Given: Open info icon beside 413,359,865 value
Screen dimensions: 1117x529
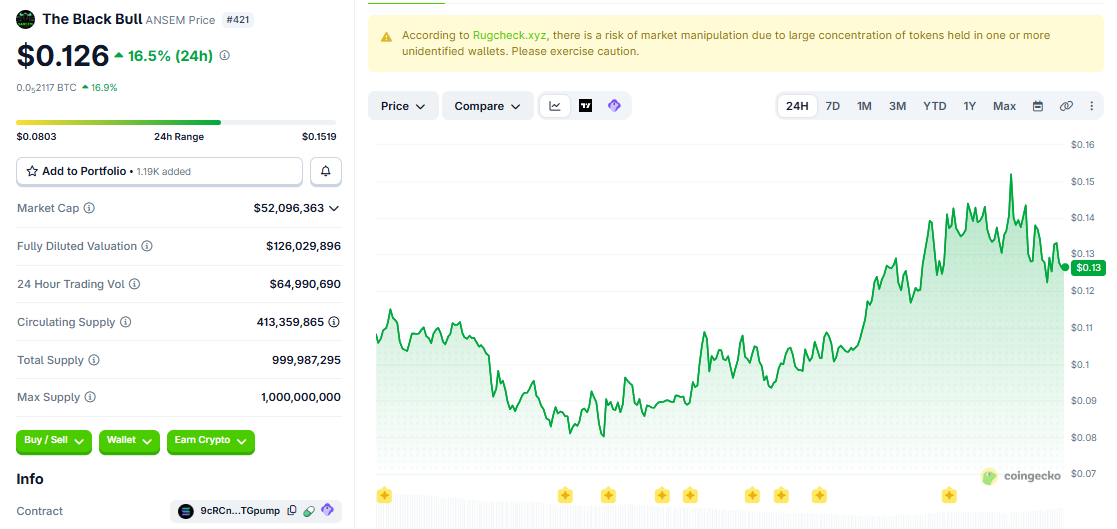Looking at the screenshot, I should [334, 322].
